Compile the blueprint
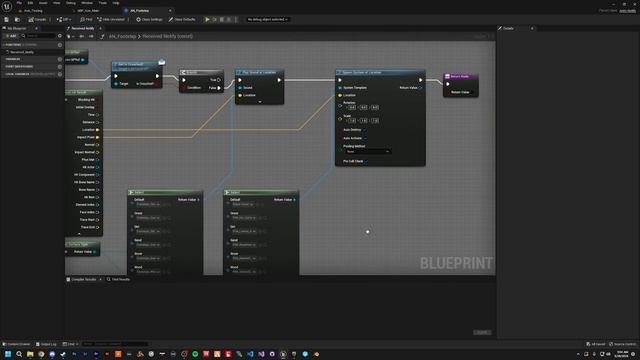This screenshot has width=640, height=360. (x=38, y=19)
